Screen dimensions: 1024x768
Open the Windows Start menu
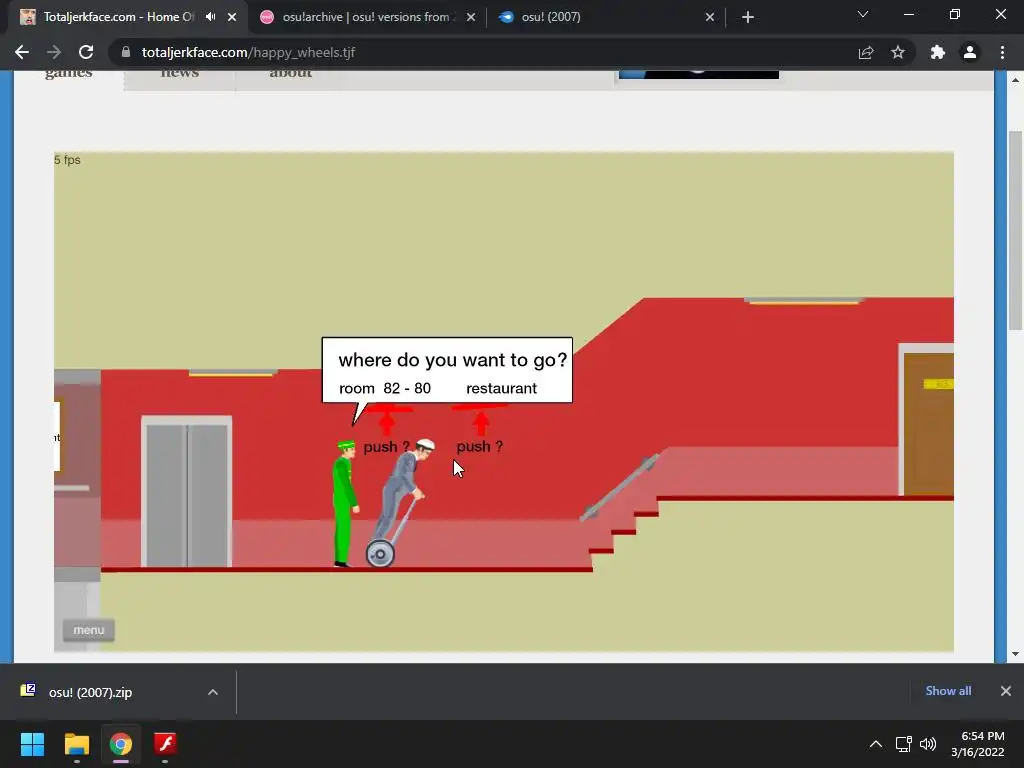point(32,744)
